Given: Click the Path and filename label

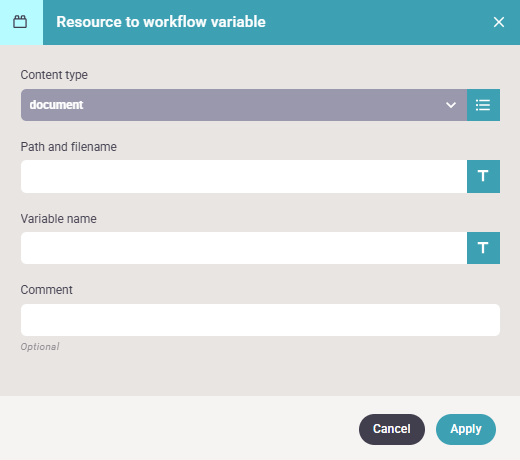Looking at the screenshot, I should pos(69,147).
